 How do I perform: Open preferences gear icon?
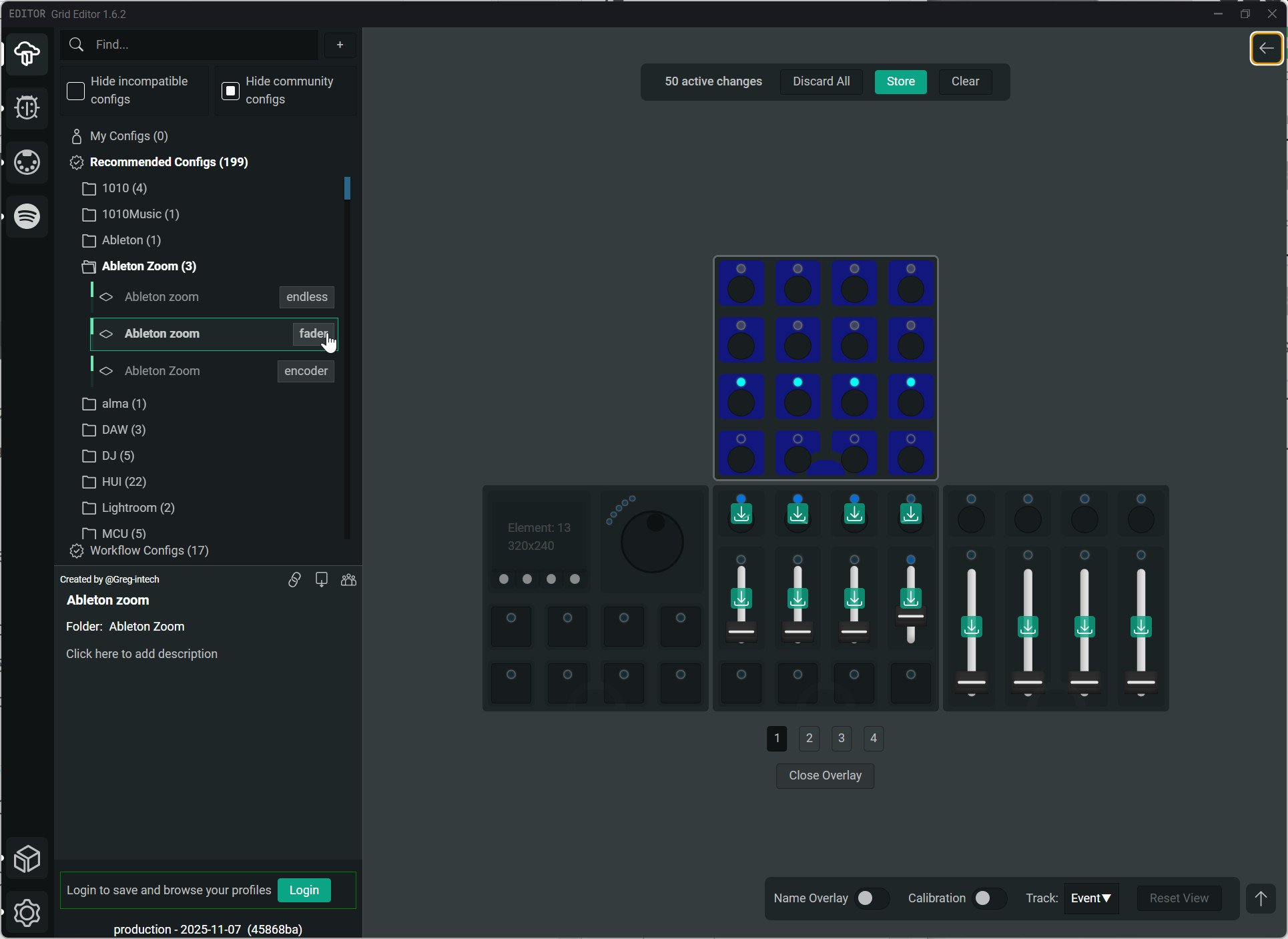pyautogui.click(x=27, y=913)
